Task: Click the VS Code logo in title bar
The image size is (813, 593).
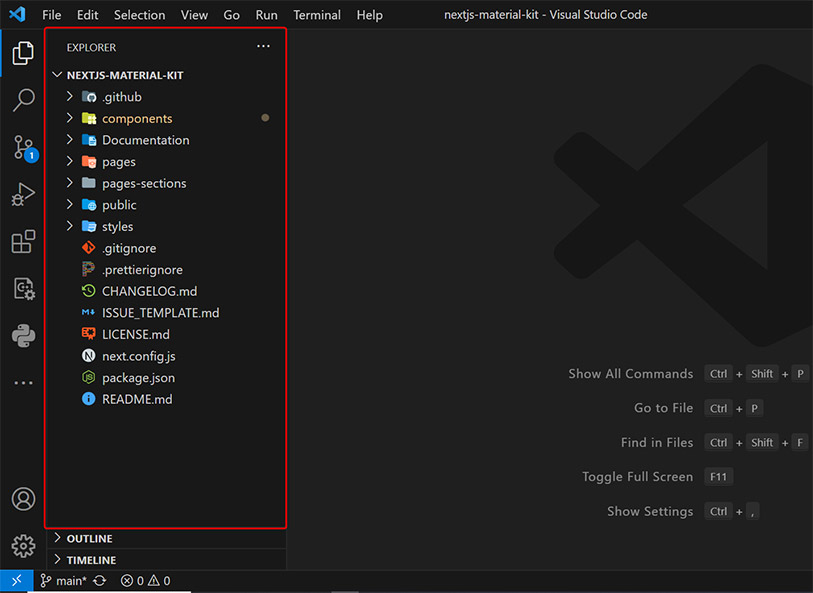Action: point(17,15)
